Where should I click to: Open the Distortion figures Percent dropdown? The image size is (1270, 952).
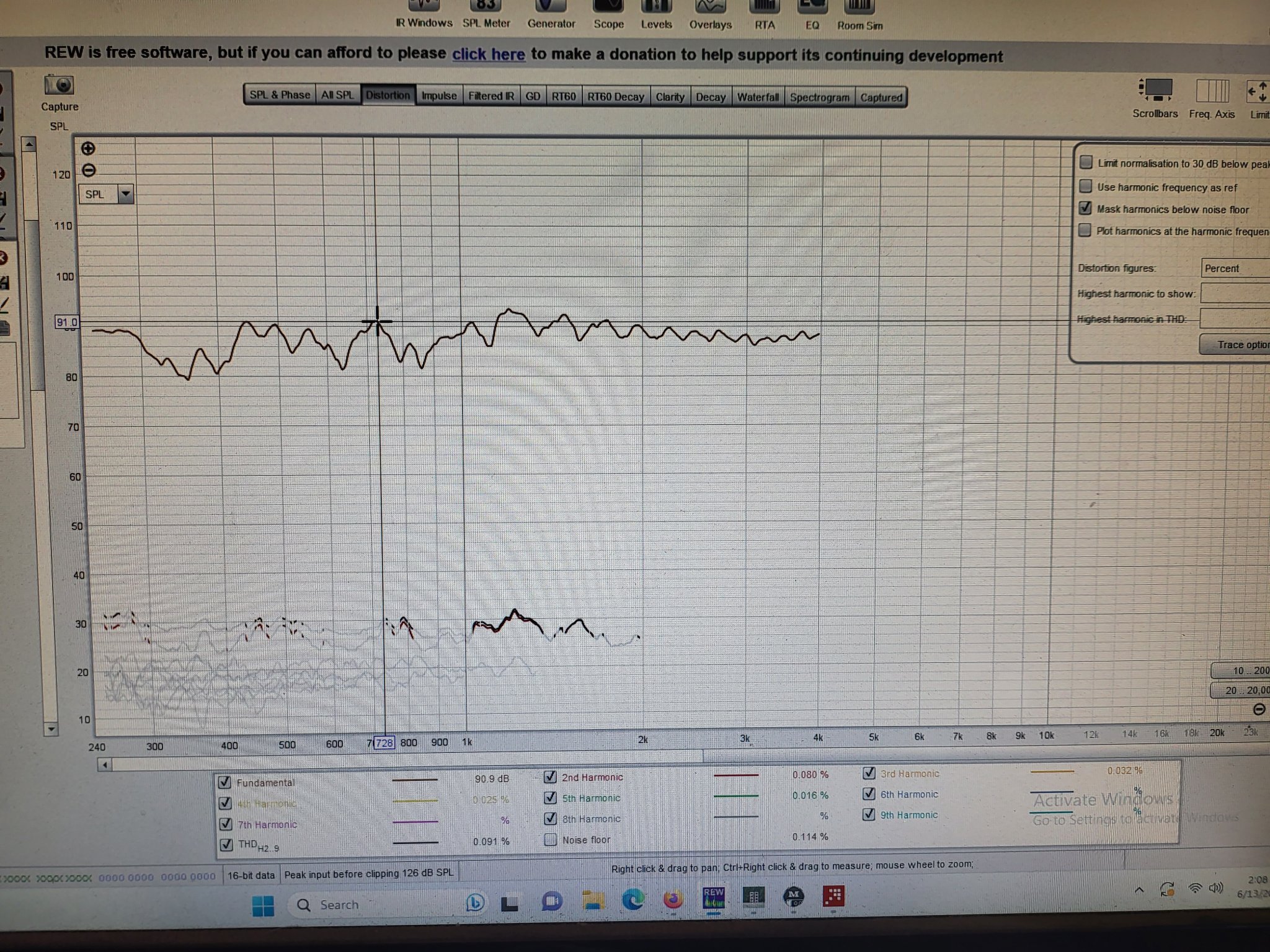(1235, 268)
